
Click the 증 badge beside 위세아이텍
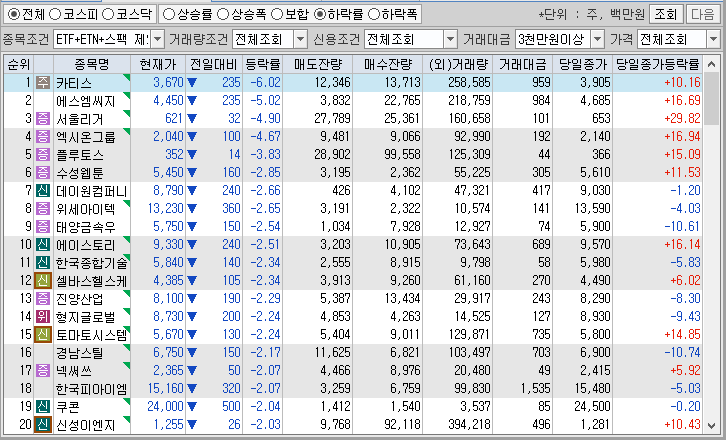(43, 208)
